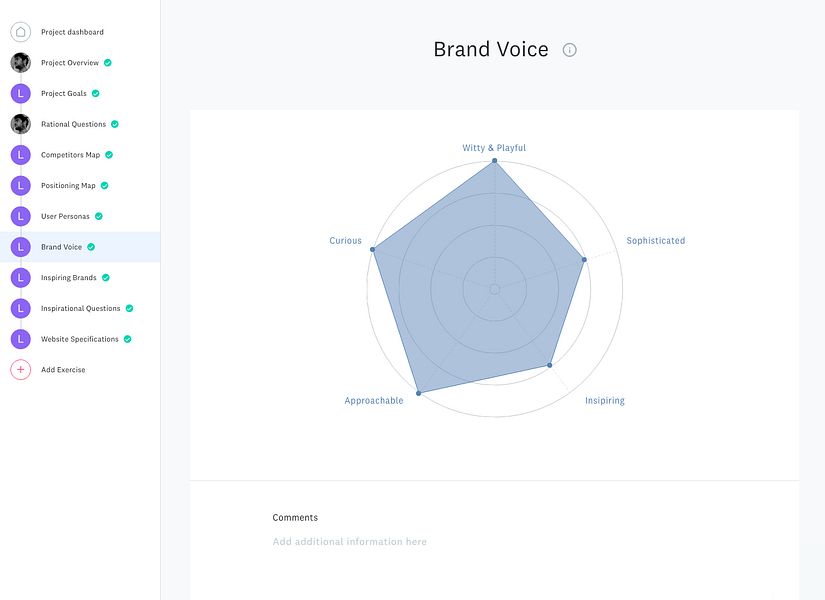Click the Comments additional information field
Viewport: 825px width, 600px height.
coord(350,542)
